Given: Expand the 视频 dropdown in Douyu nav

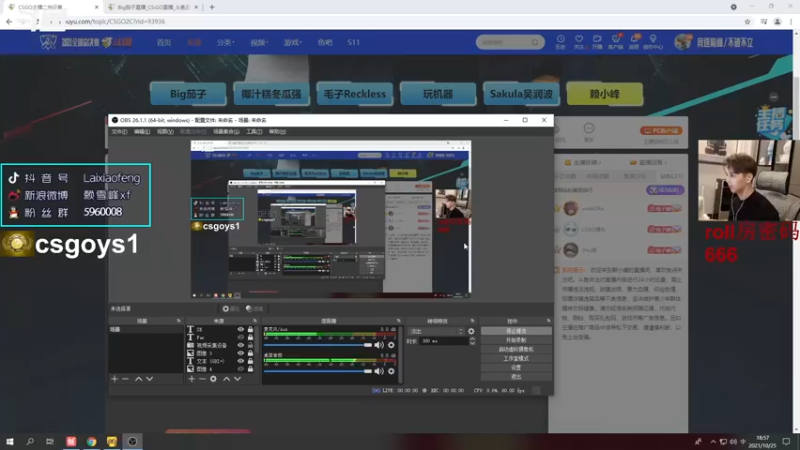Looking at the screenshot, I should [259, 42].
